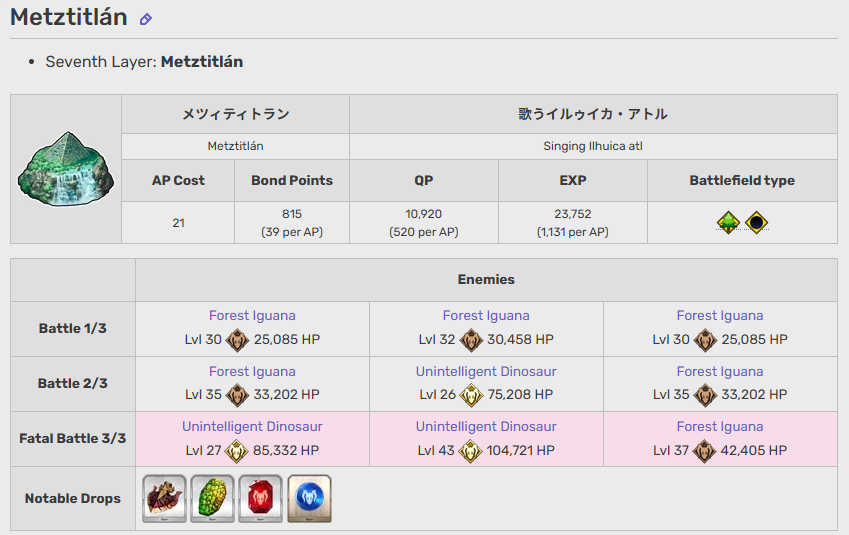Open middle Forest Iguana link in Battle 1/3

click(486, 316)
